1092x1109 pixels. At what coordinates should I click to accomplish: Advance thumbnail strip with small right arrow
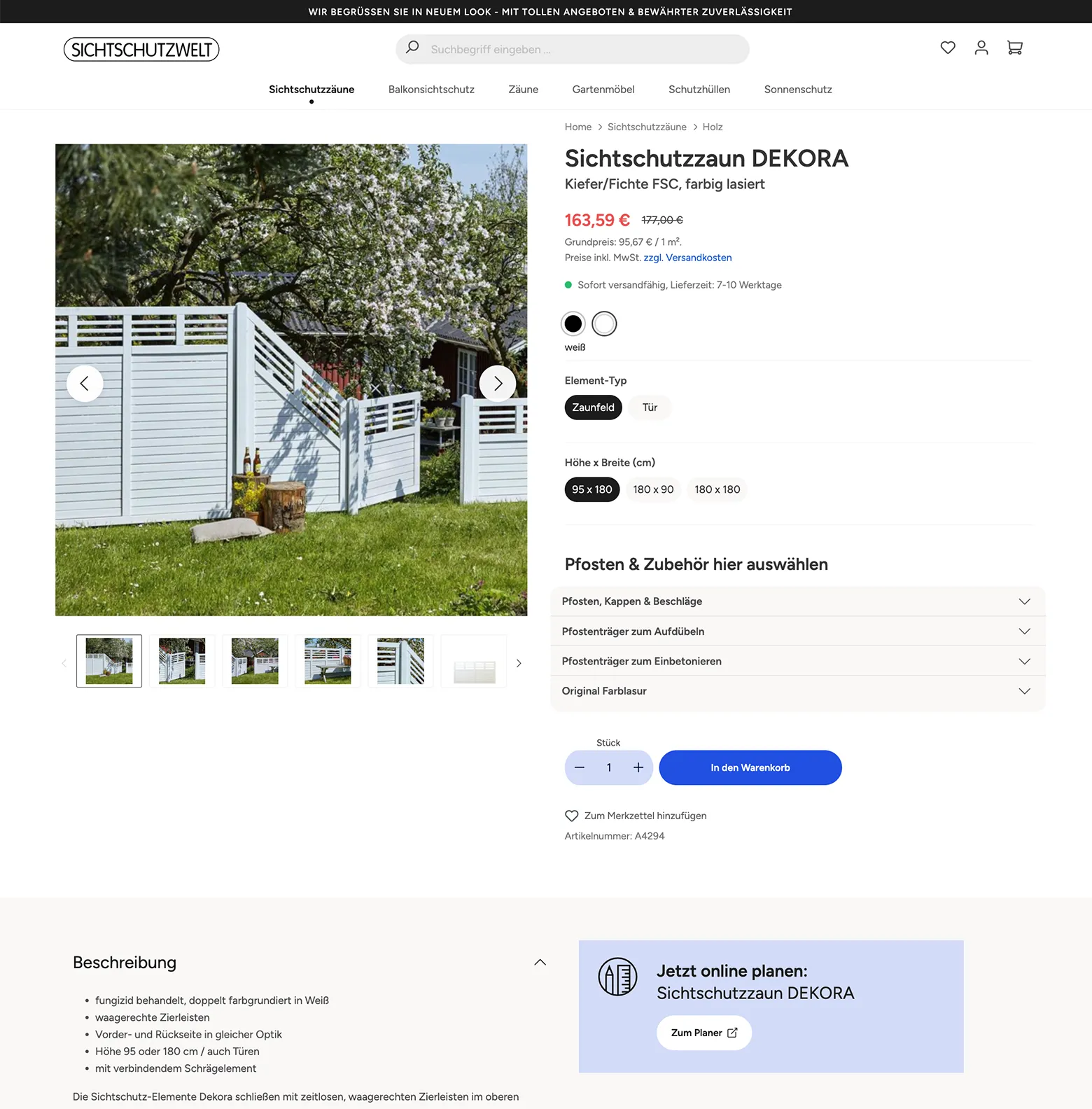(x=519, y=663)
